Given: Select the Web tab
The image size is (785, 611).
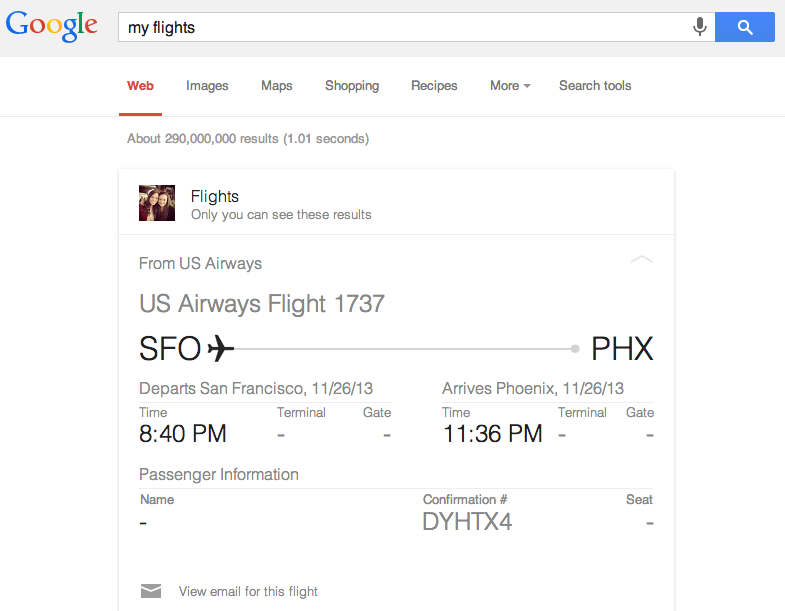Looking at the screenshot, I should 140,86.
